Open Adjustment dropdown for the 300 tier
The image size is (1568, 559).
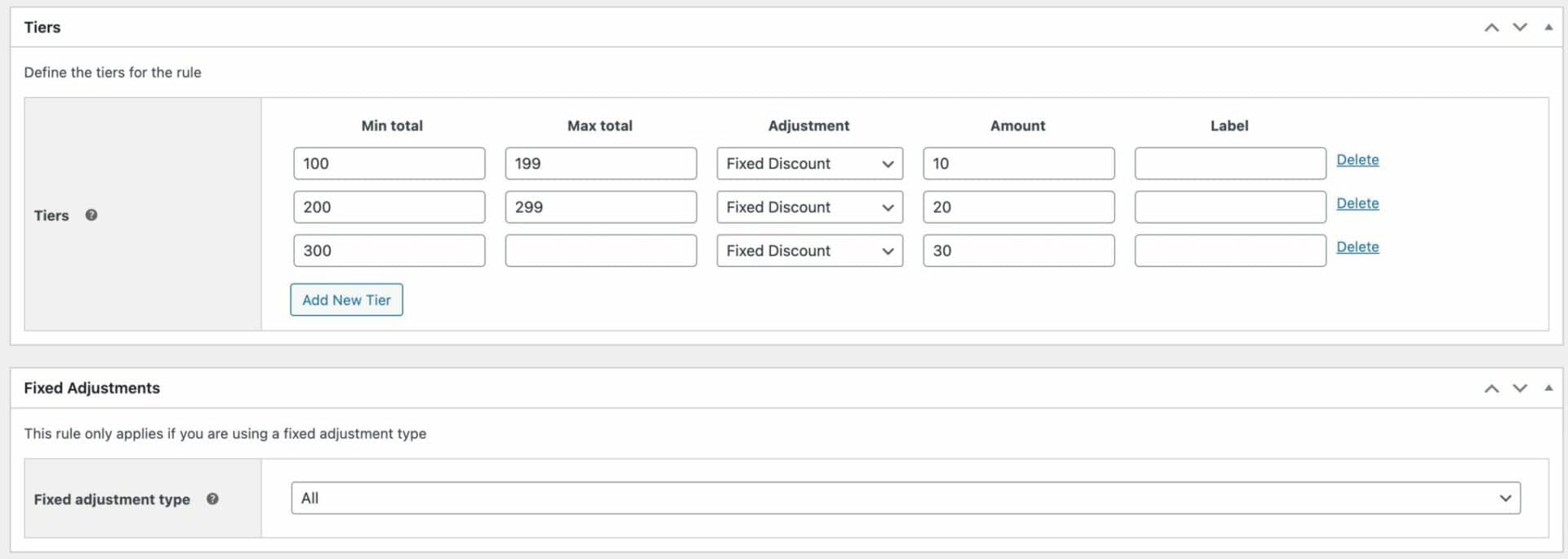809,251
